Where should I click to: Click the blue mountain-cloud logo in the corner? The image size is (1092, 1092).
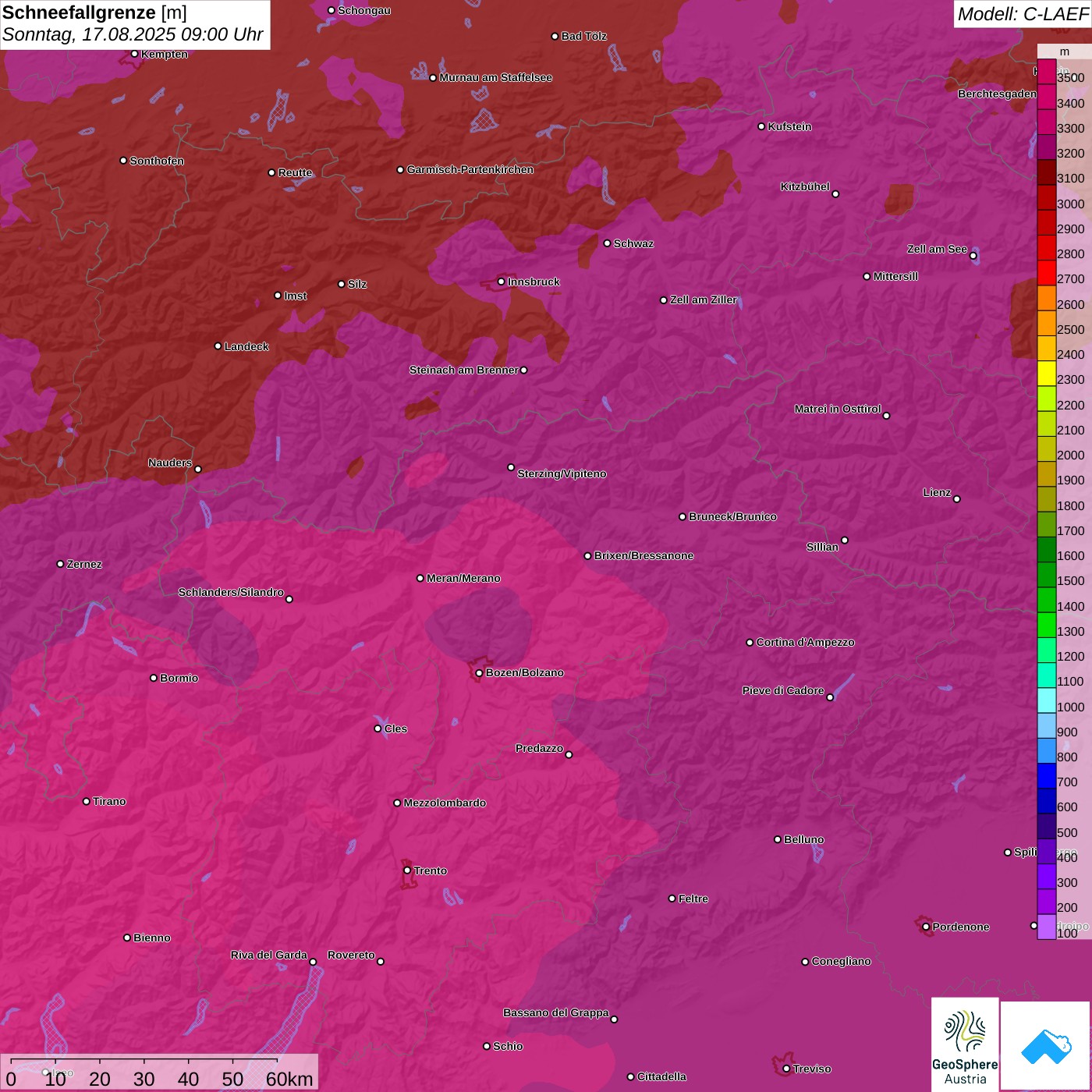[1046, 1046]
